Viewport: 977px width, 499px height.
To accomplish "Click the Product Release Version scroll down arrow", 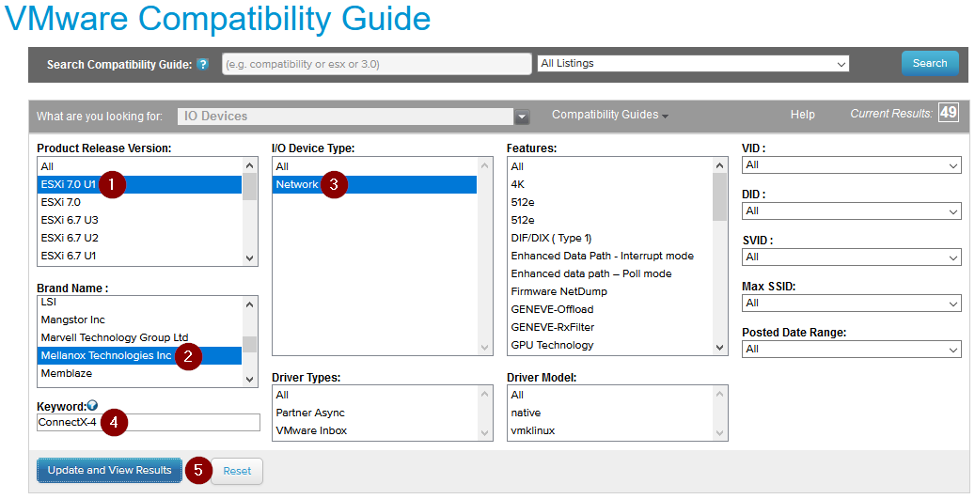I will click(250, 258).
